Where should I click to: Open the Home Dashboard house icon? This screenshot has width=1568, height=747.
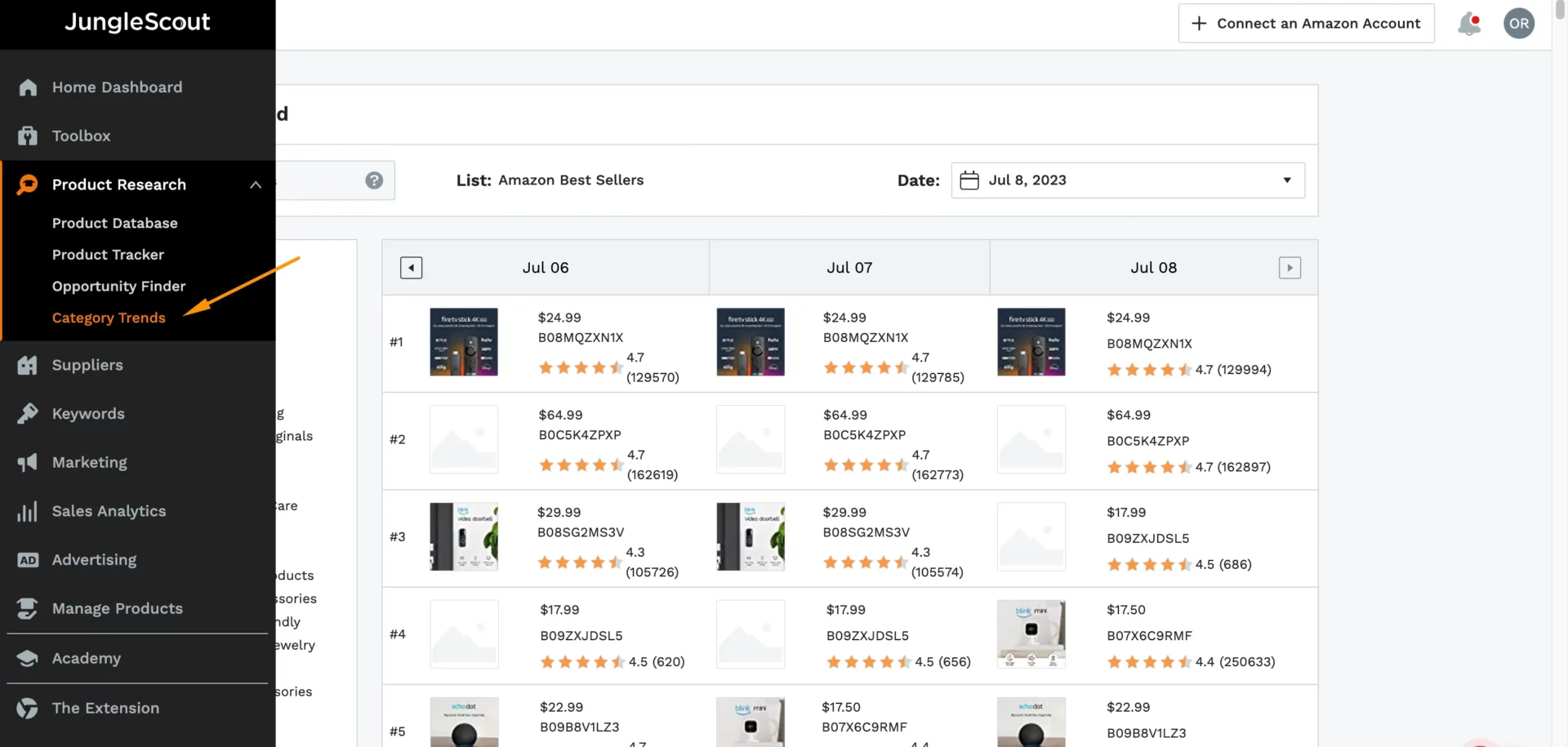tap(28, 87)
